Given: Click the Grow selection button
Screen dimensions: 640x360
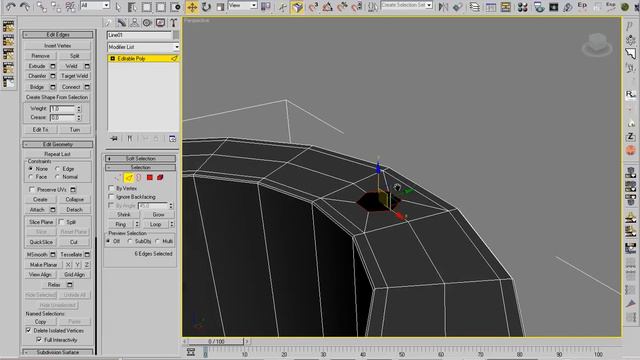Looking at the screenshot, I should (x=158, y=214).
